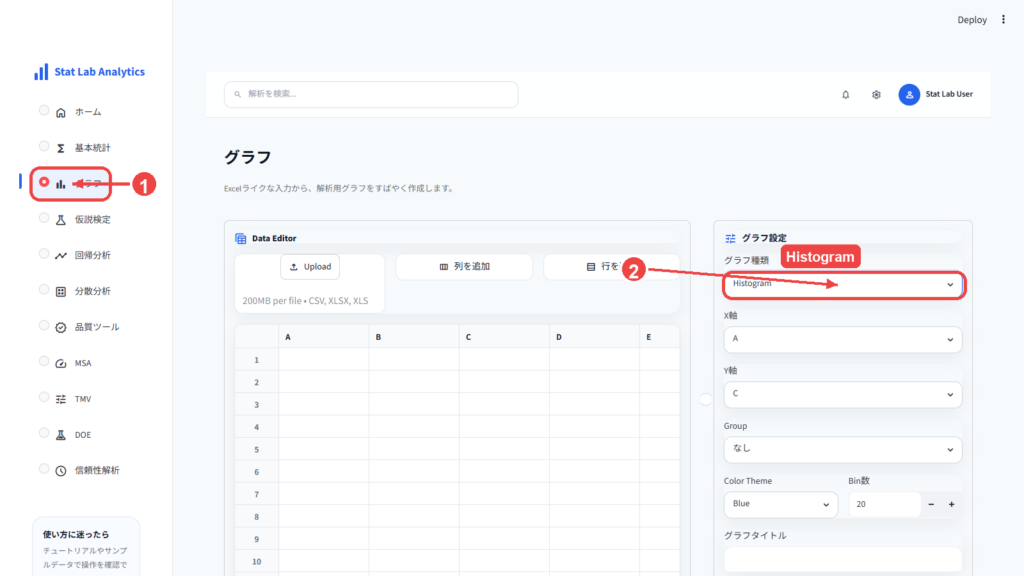This screenshot has width=1024, height=576.
Task: Click the sliders icon for TMV
Action: click(61, 399)
